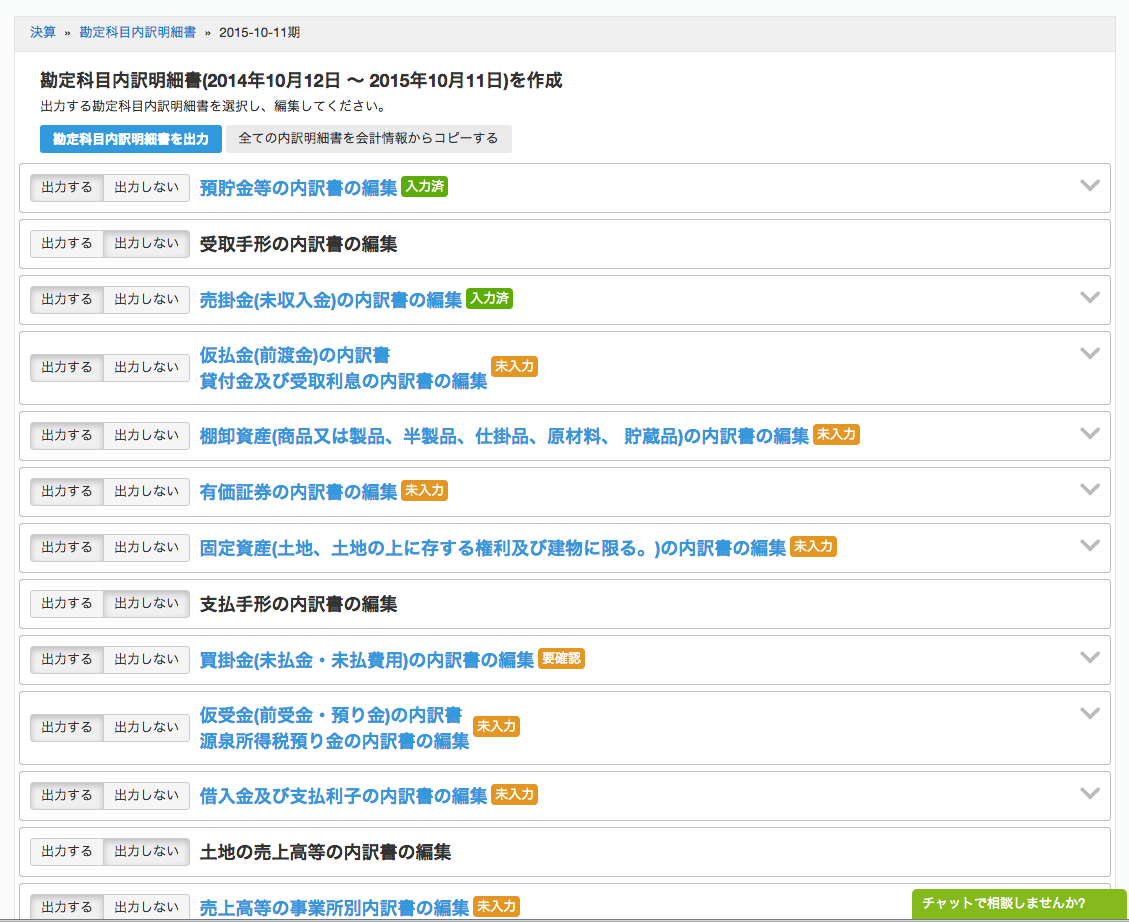Expand the 預貯金等の内訳書 row chevron
The image size is (1129, 922).
1089,186
